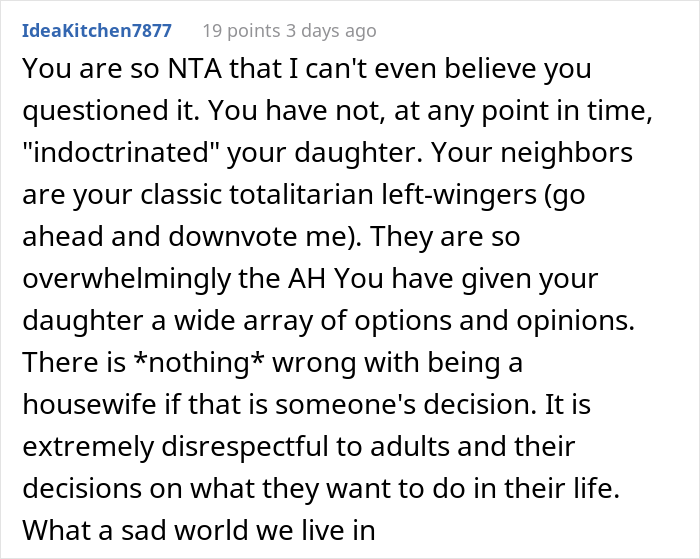Click the 19 points score text
Viewport: 700px width, 559px height.
click(x=242, y=31)
